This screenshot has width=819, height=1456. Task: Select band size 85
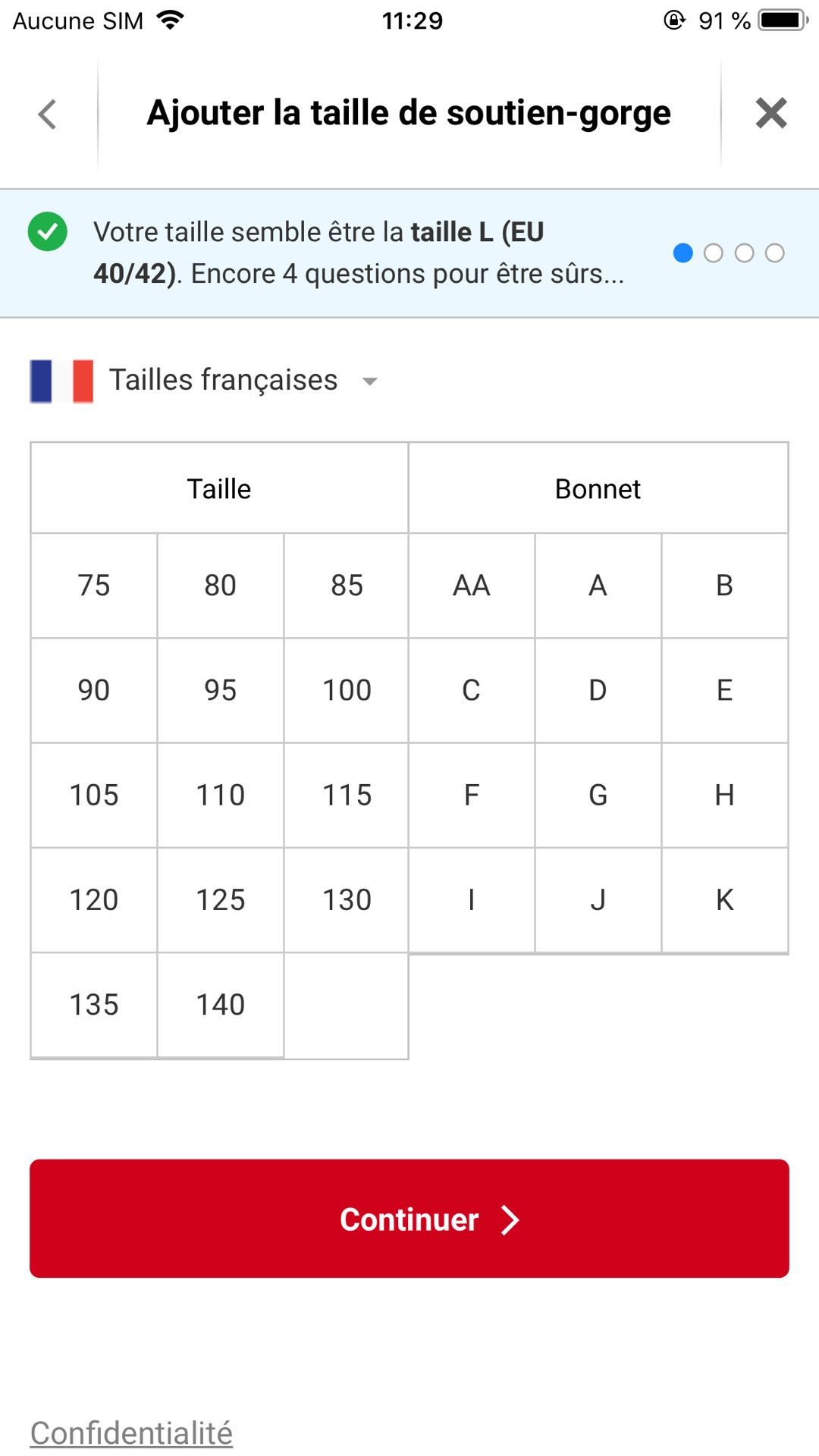click(347, 585)
